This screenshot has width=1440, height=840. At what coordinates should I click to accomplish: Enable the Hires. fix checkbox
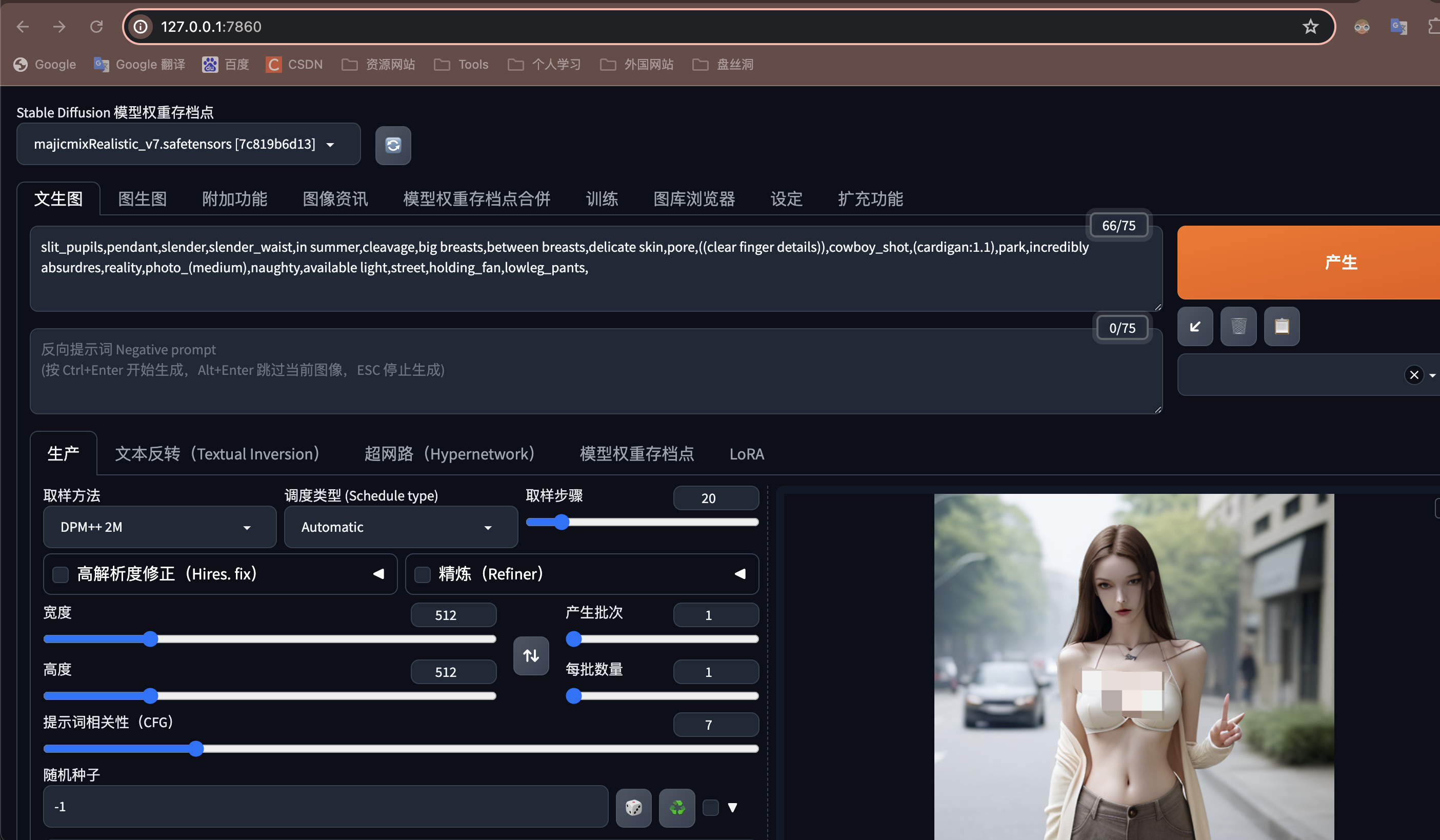click(x=61, y=574)
